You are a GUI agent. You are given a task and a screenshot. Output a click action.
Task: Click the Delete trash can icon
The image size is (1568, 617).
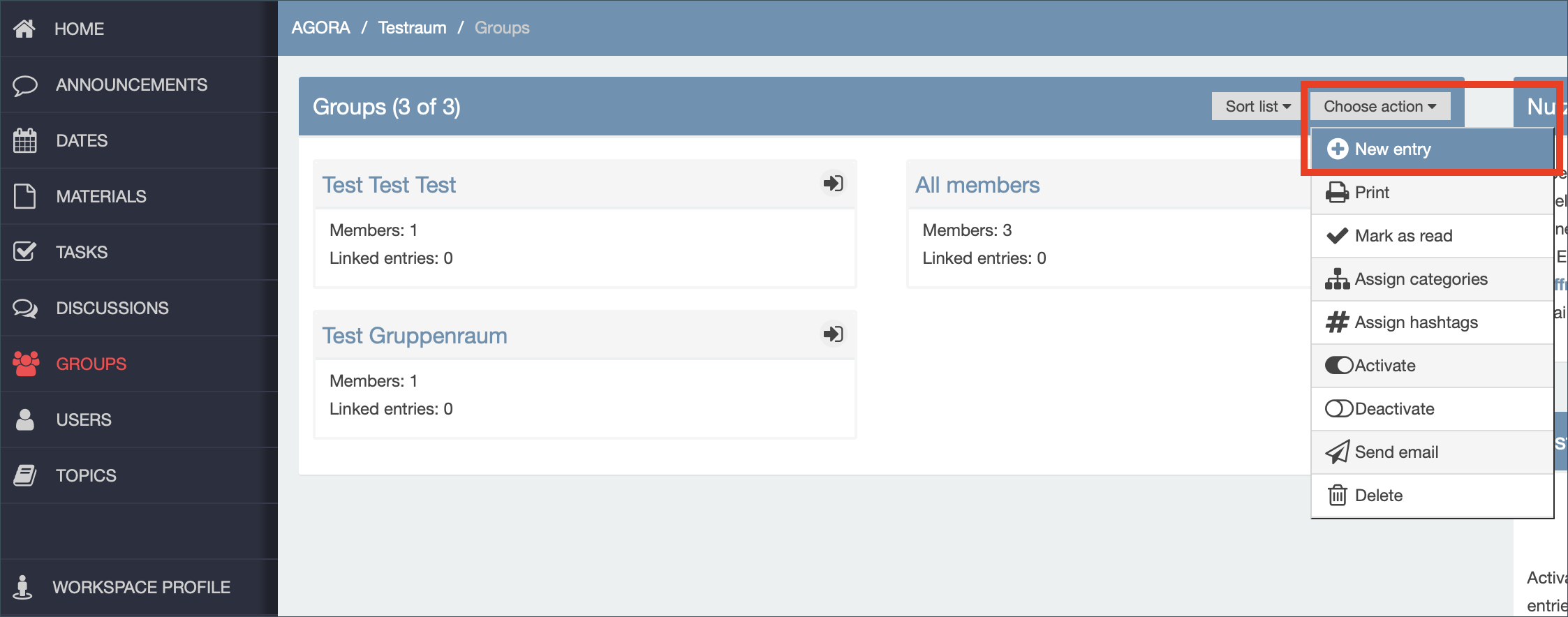pyautogui.click(x=1337, y=496)
